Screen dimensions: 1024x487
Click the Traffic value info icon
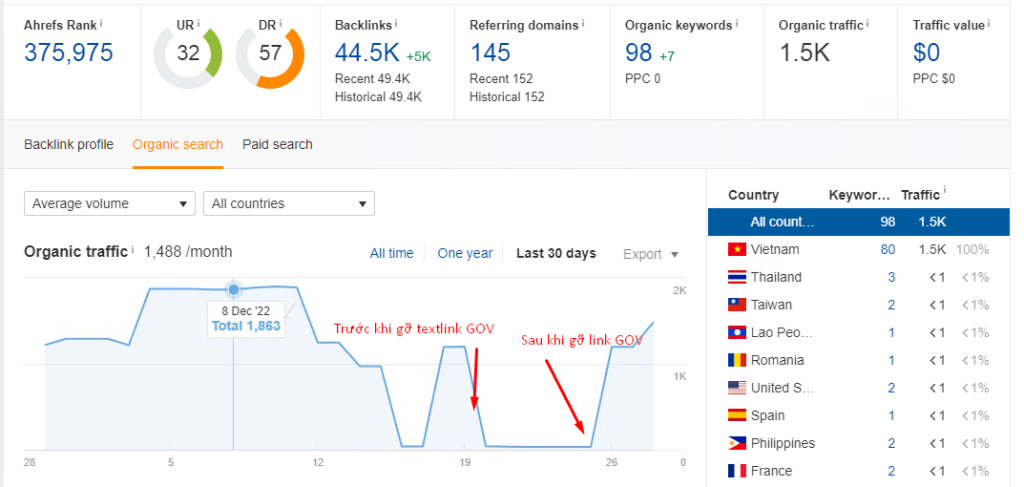989,23
